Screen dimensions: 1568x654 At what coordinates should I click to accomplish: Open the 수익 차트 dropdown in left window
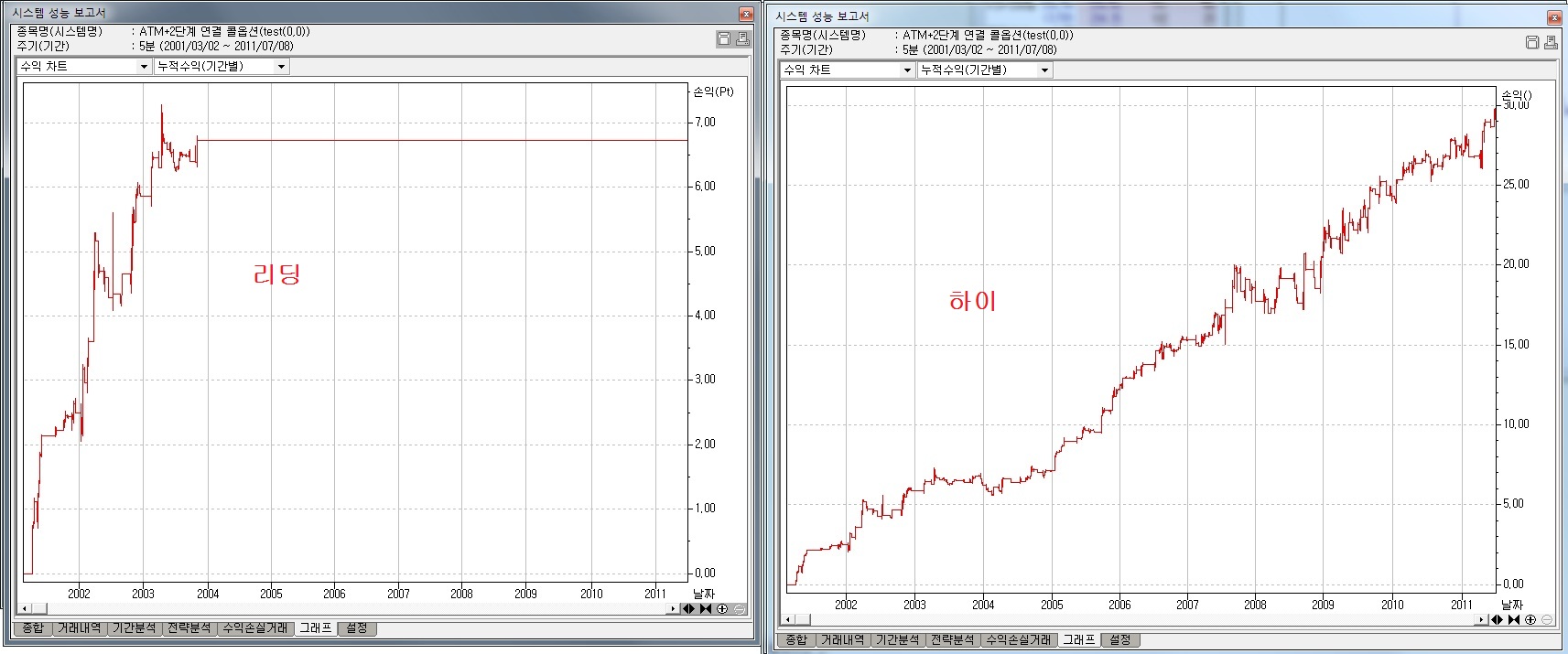tap(144, 67)
